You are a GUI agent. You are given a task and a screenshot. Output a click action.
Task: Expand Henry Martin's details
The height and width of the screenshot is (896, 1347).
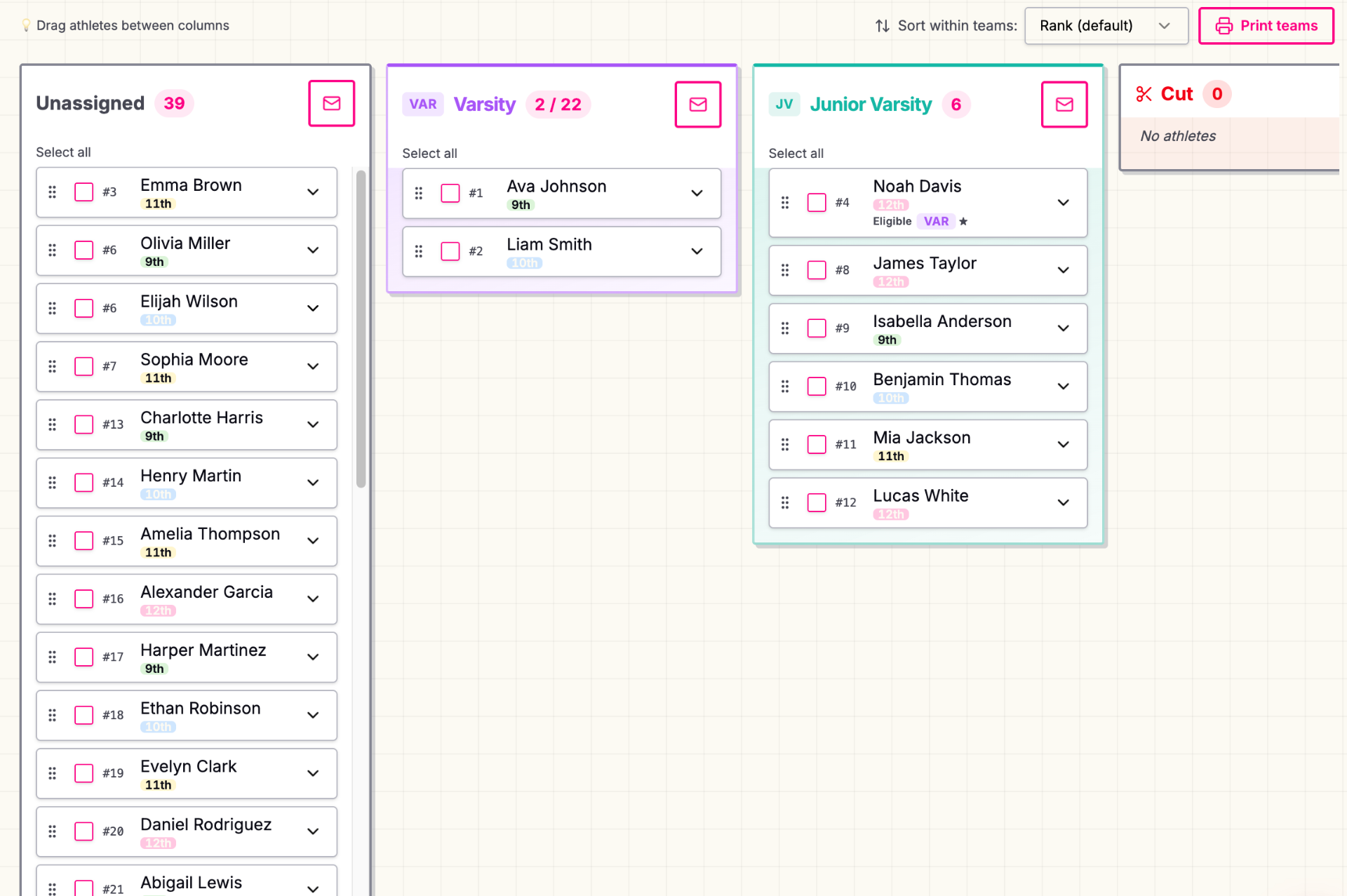[x=313, y=483]
